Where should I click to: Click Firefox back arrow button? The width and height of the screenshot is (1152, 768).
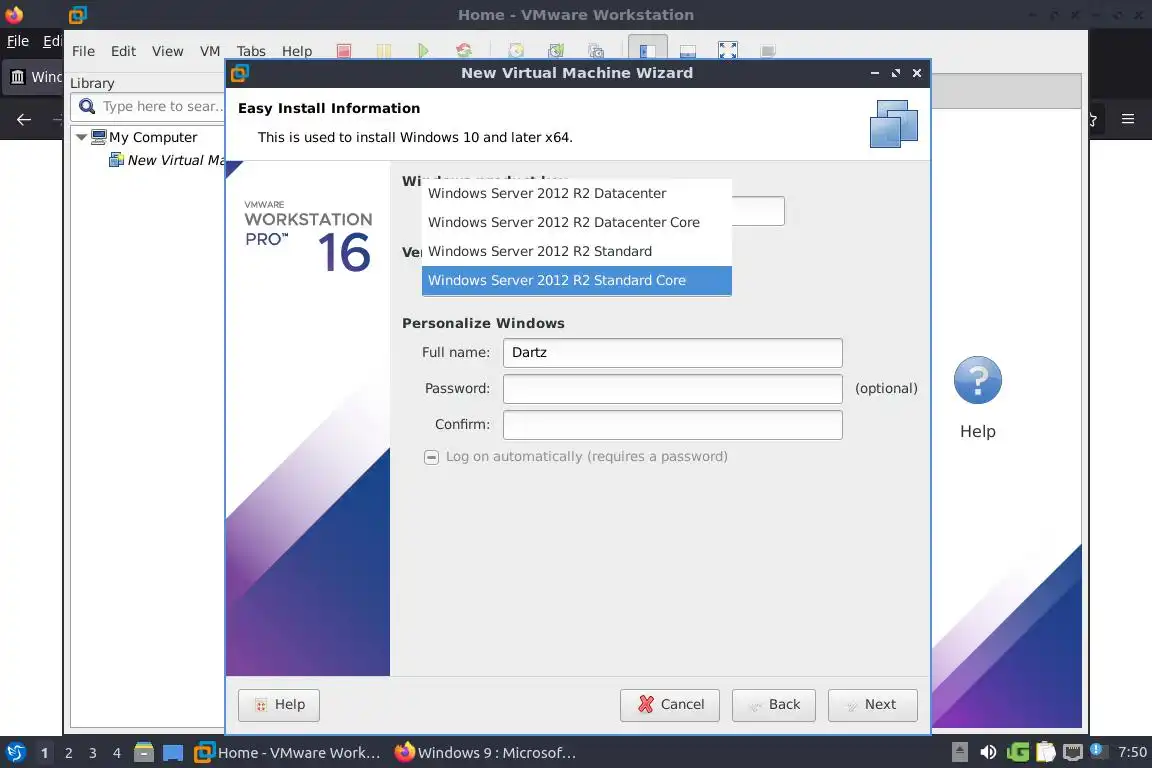click(24, 119)
